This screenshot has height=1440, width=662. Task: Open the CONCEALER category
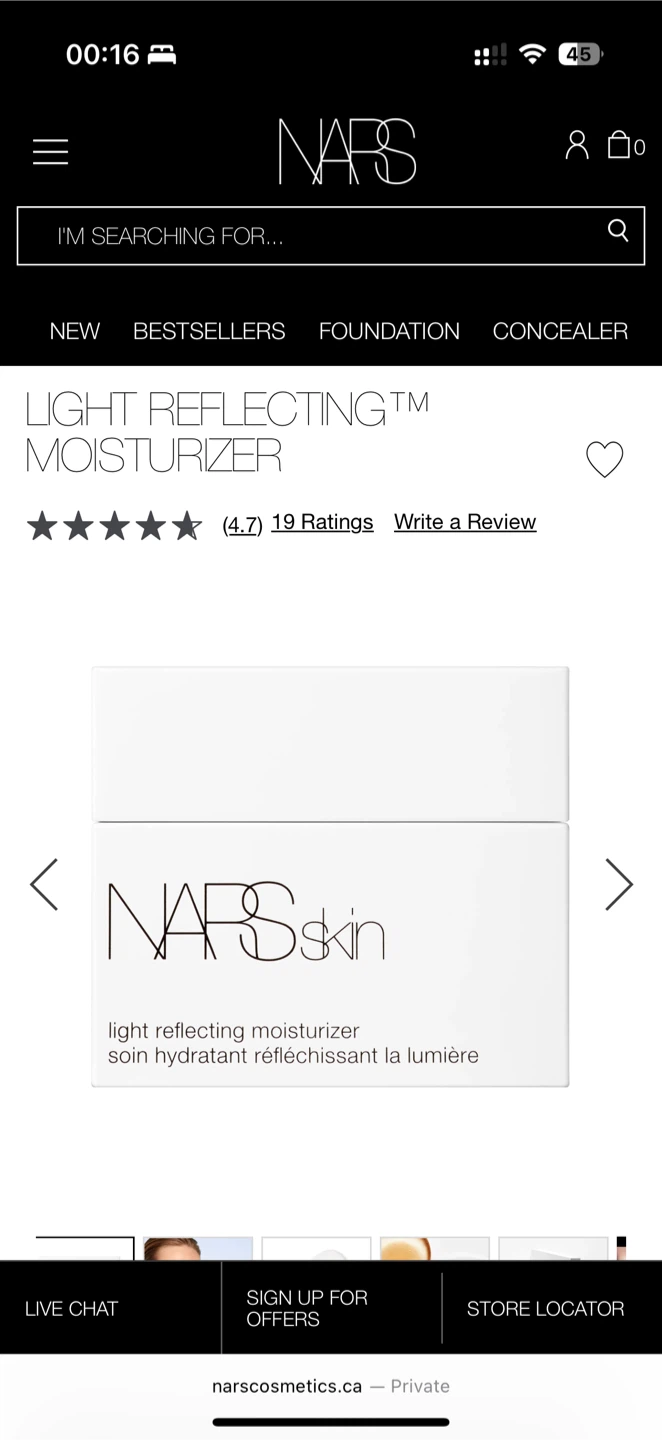(560, 331)
